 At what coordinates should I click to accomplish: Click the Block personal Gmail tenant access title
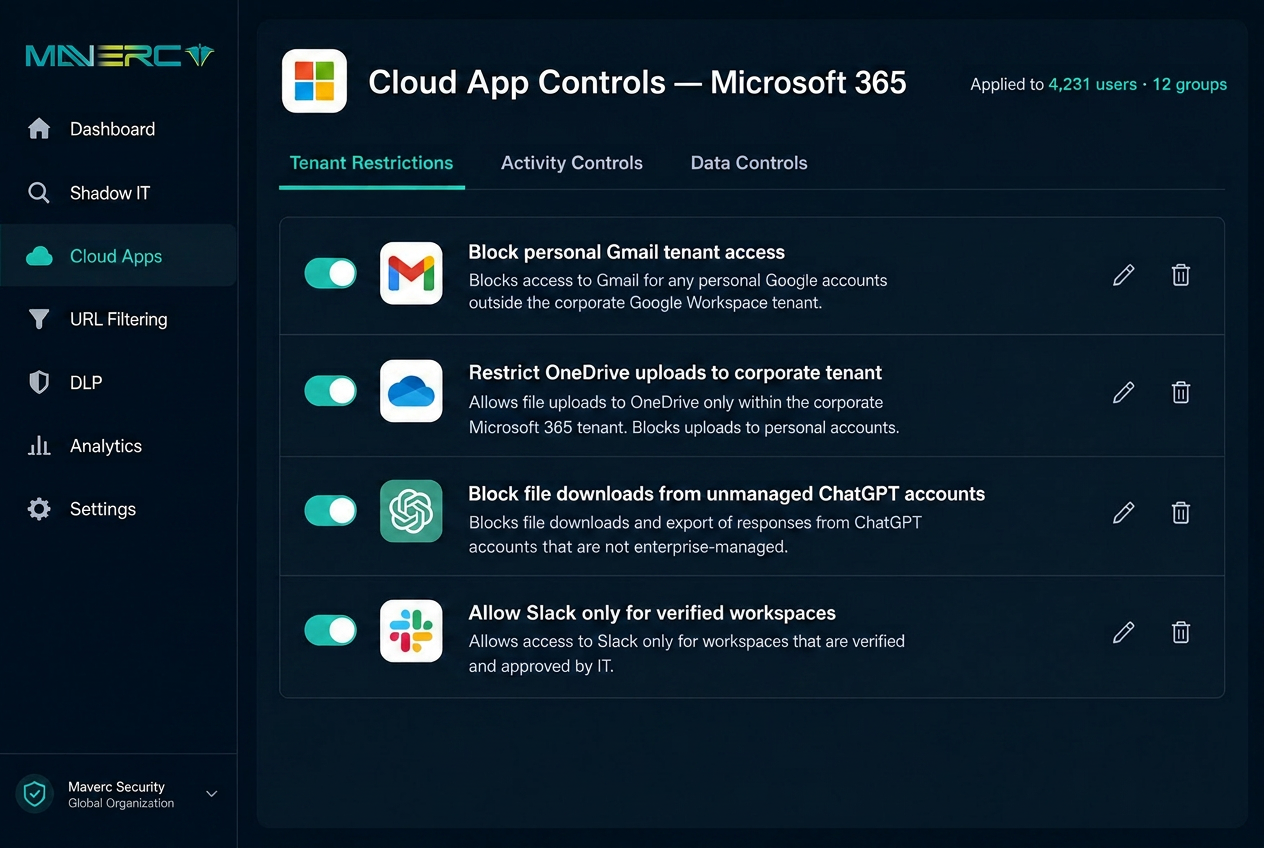pos(627,252)
